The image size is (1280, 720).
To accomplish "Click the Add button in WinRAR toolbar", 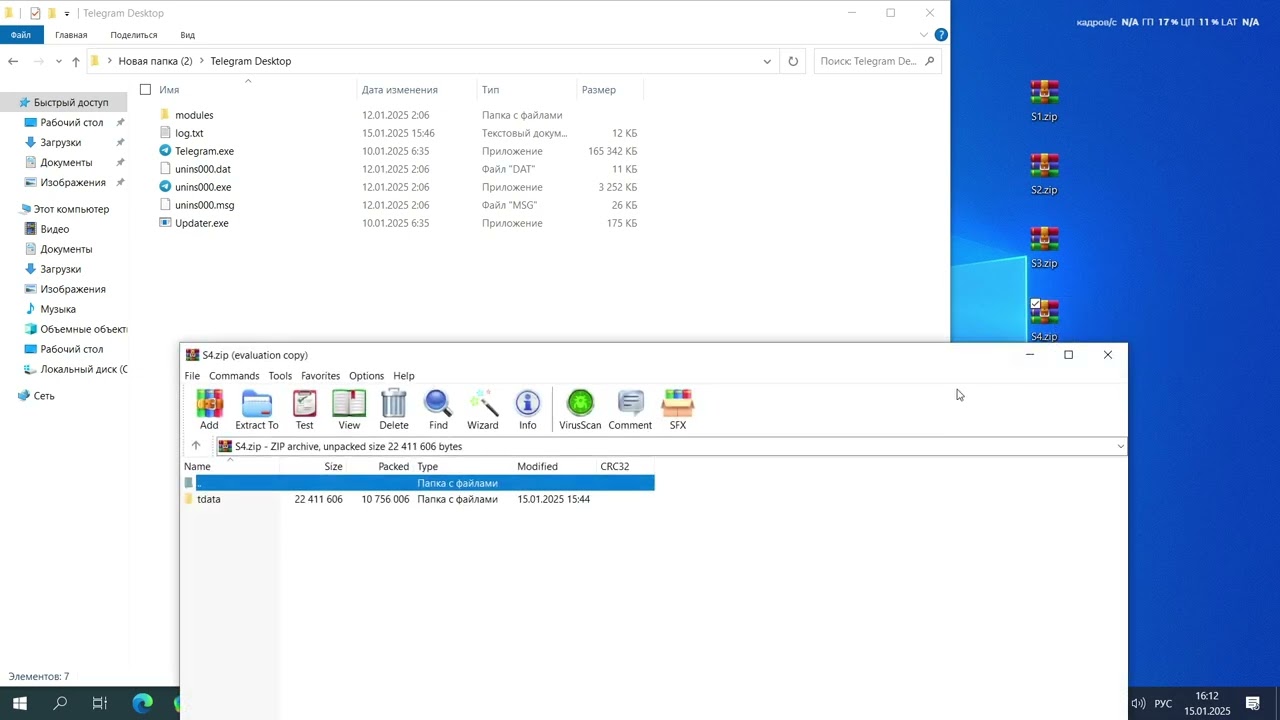I will [209, 410].
